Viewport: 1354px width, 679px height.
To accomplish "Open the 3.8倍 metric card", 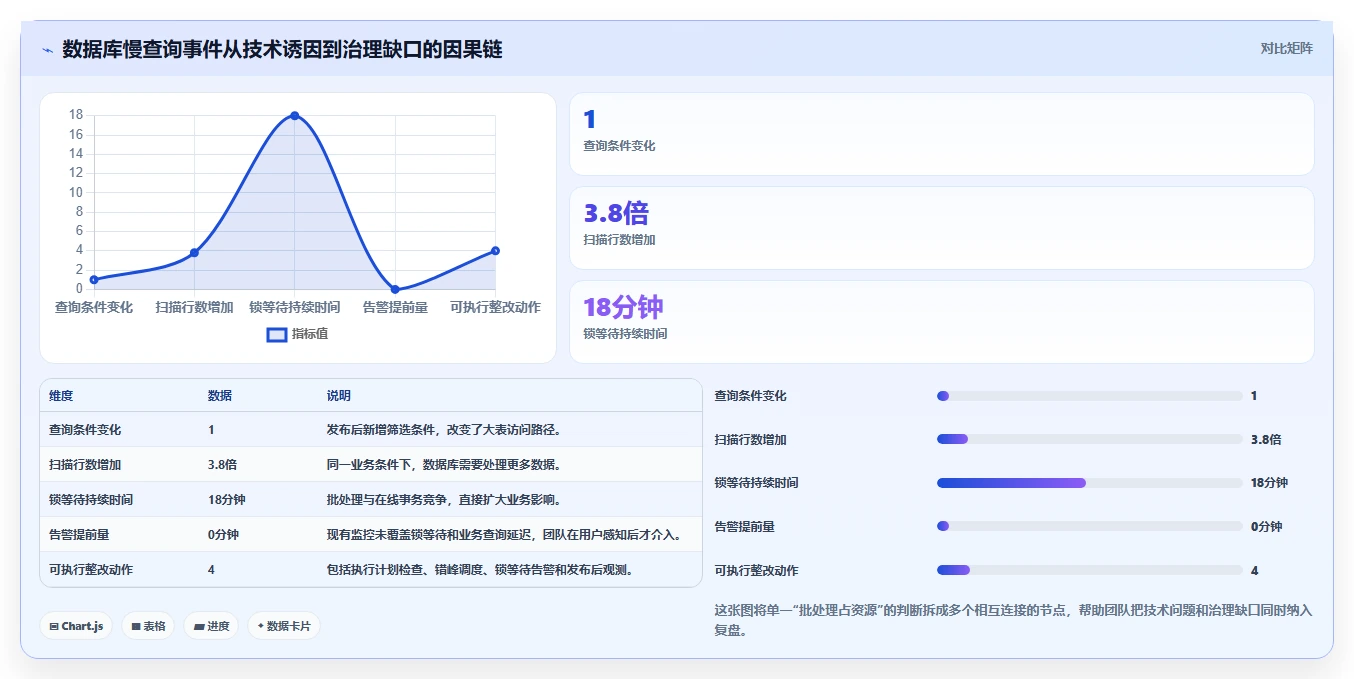I will [941, 228].
